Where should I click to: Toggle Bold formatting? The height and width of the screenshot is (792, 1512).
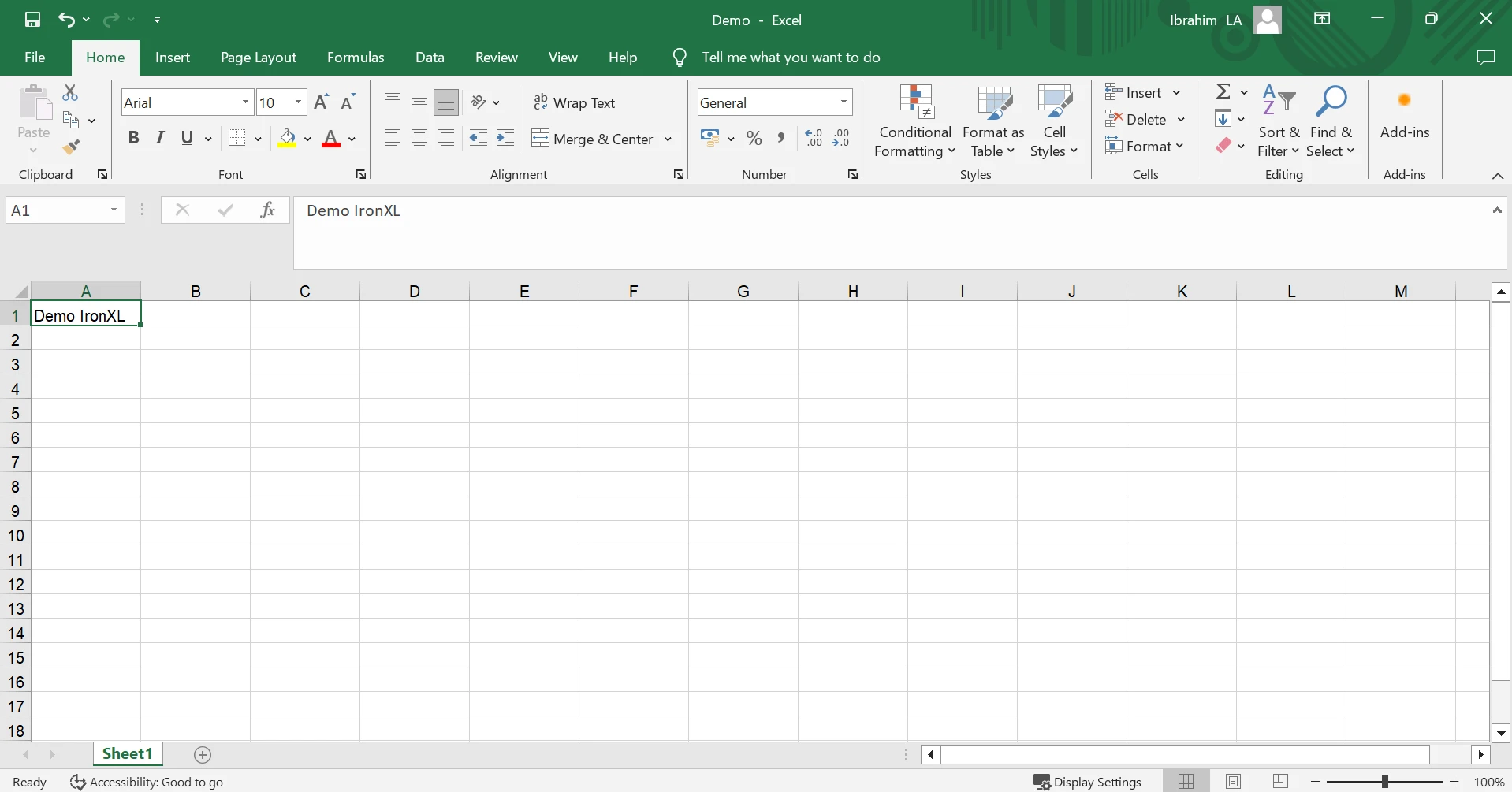[x=133, y=139]
